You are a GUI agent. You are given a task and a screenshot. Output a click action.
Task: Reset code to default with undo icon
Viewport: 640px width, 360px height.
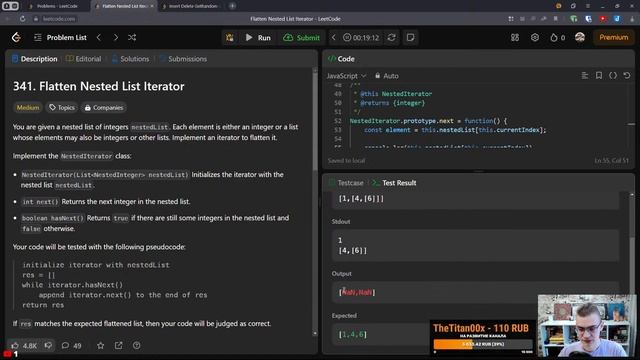pos(627,76)
